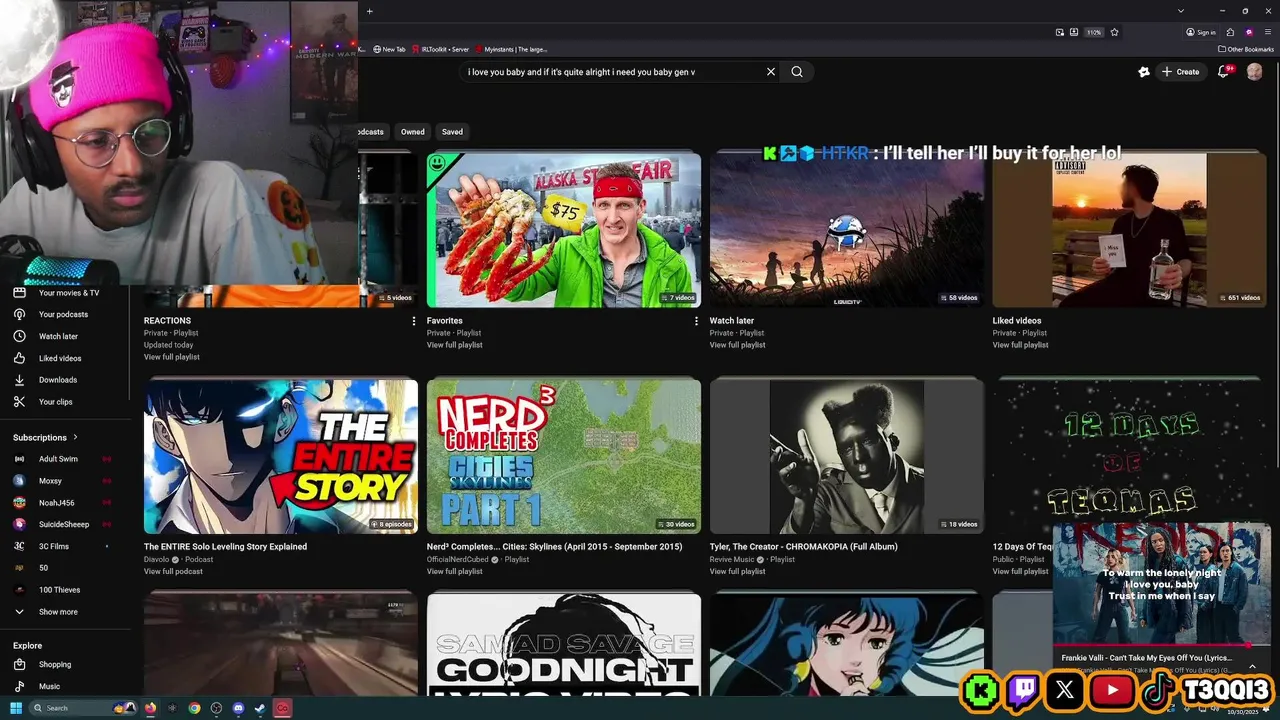Open Watch later from the sidebar
Viewport: 1280px width, 720px height.
(65, 336)
